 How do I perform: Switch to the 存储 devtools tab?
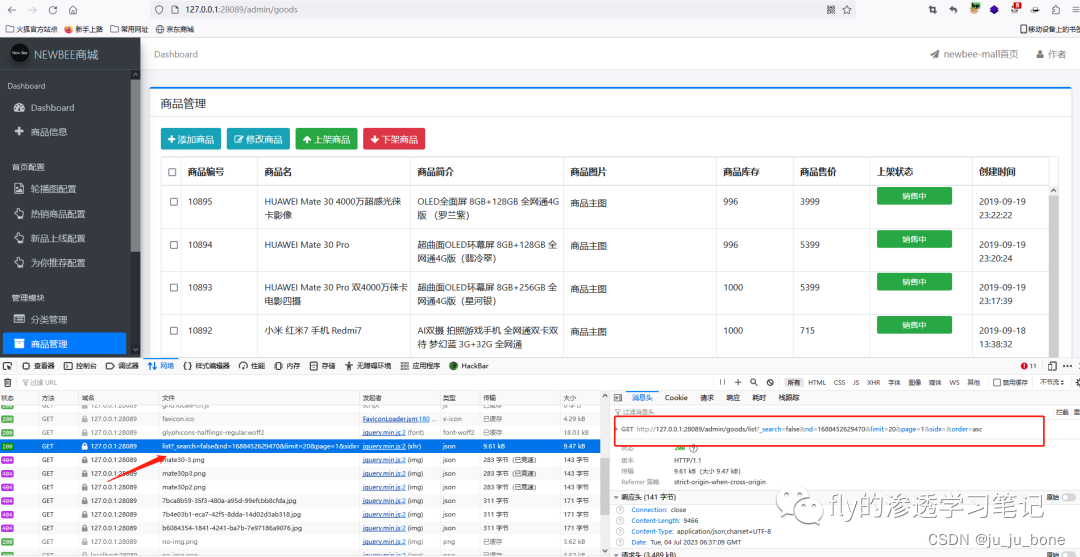[x=323, y=366]
